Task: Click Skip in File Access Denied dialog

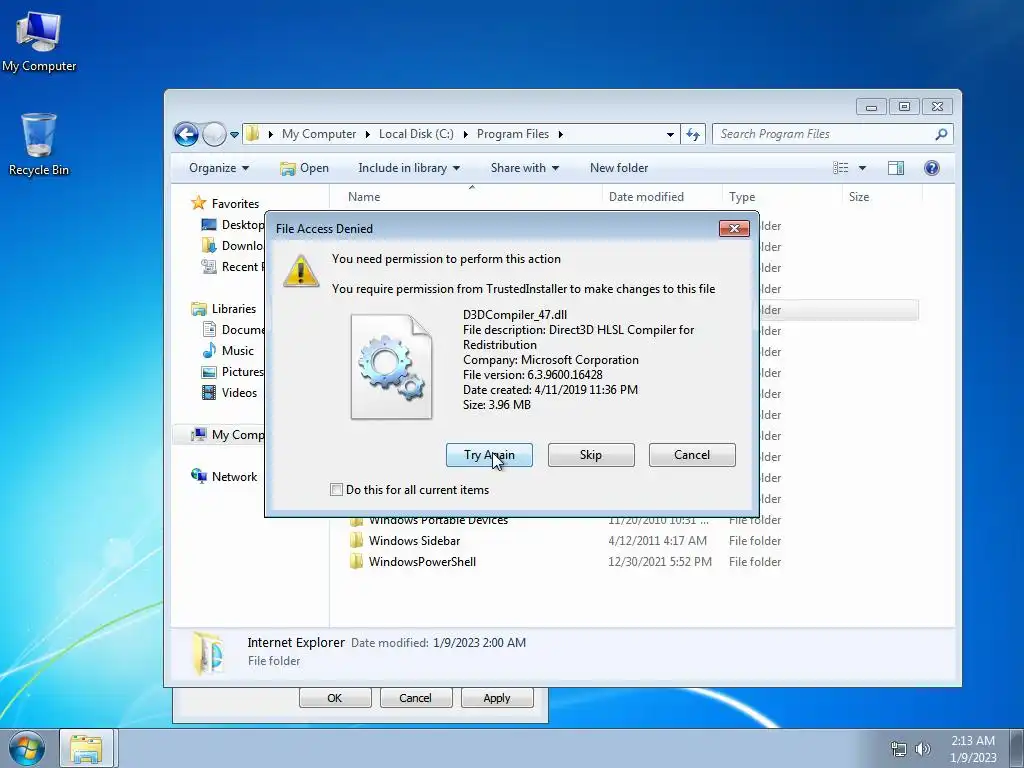Action: pyautogui.click(x=591, y=455)
